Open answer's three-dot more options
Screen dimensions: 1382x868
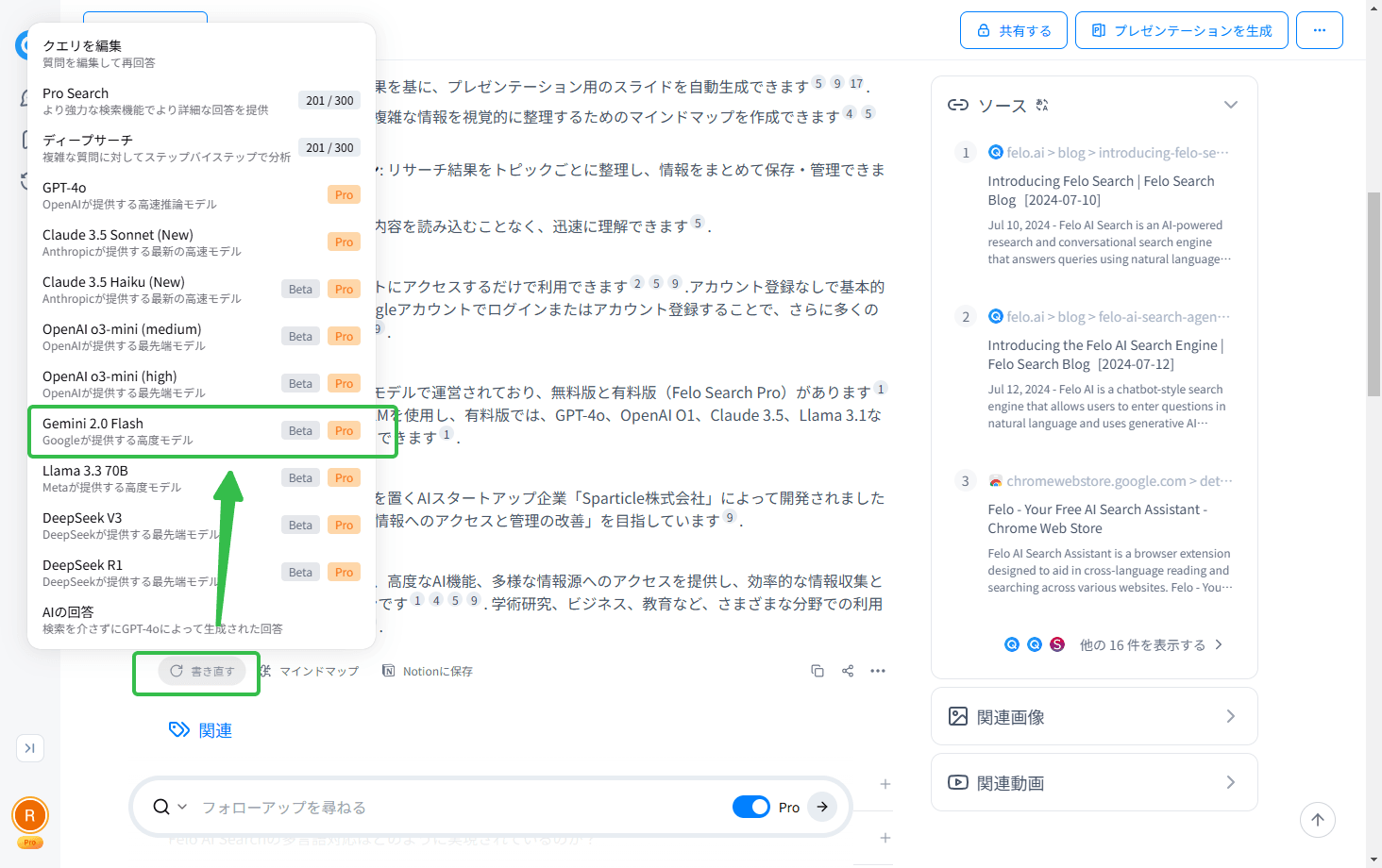pos(878,671)
